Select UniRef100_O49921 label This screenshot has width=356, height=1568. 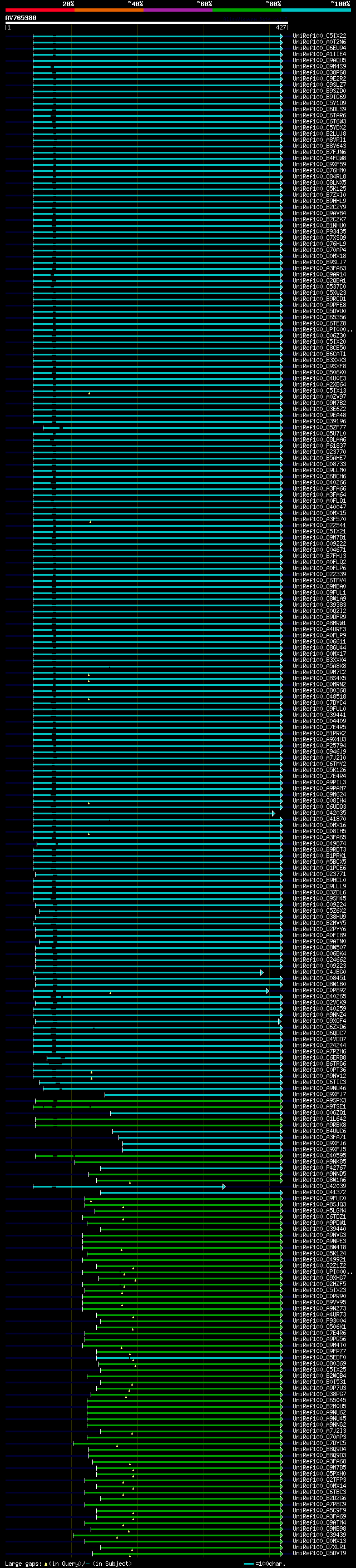coord(319,1260)
